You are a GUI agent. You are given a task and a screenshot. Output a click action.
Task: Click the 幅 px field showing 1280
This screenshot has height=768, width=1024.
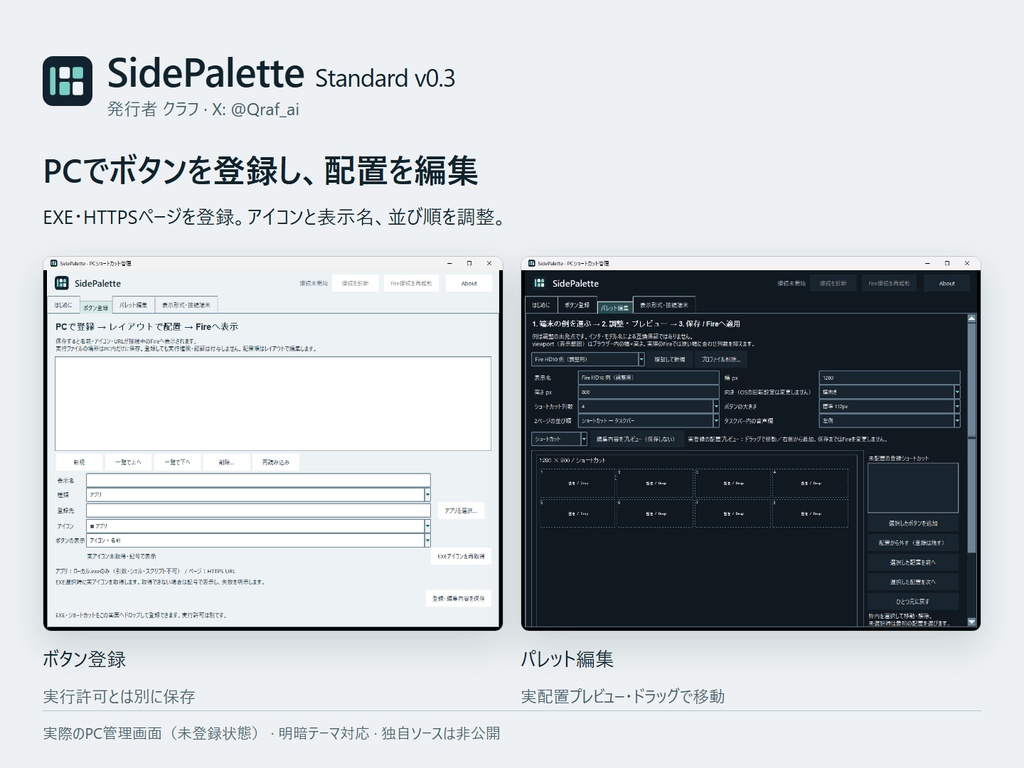[x=889, y=377]
